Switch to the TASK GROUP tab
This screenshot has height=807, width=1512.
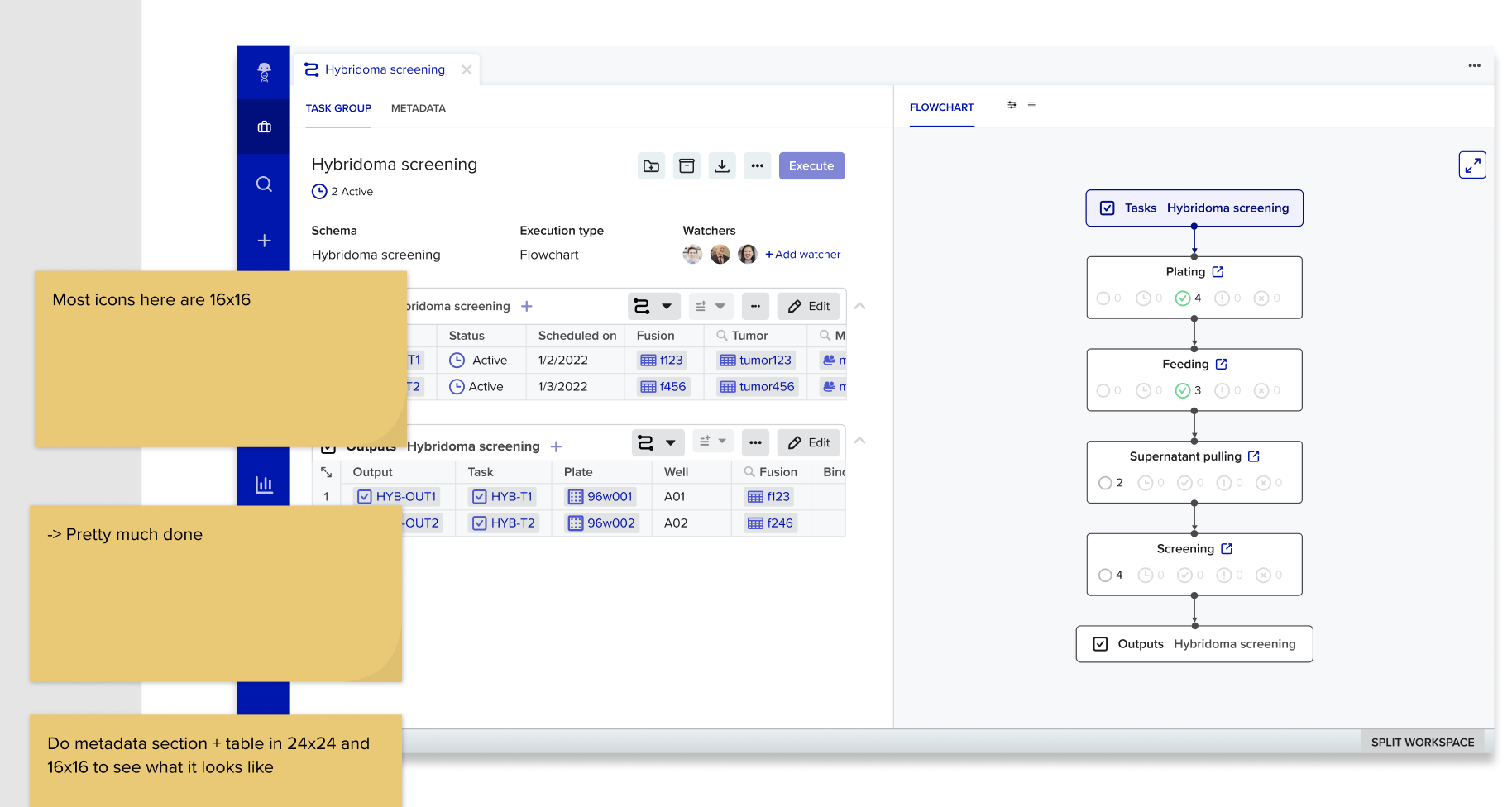[338, 108]
